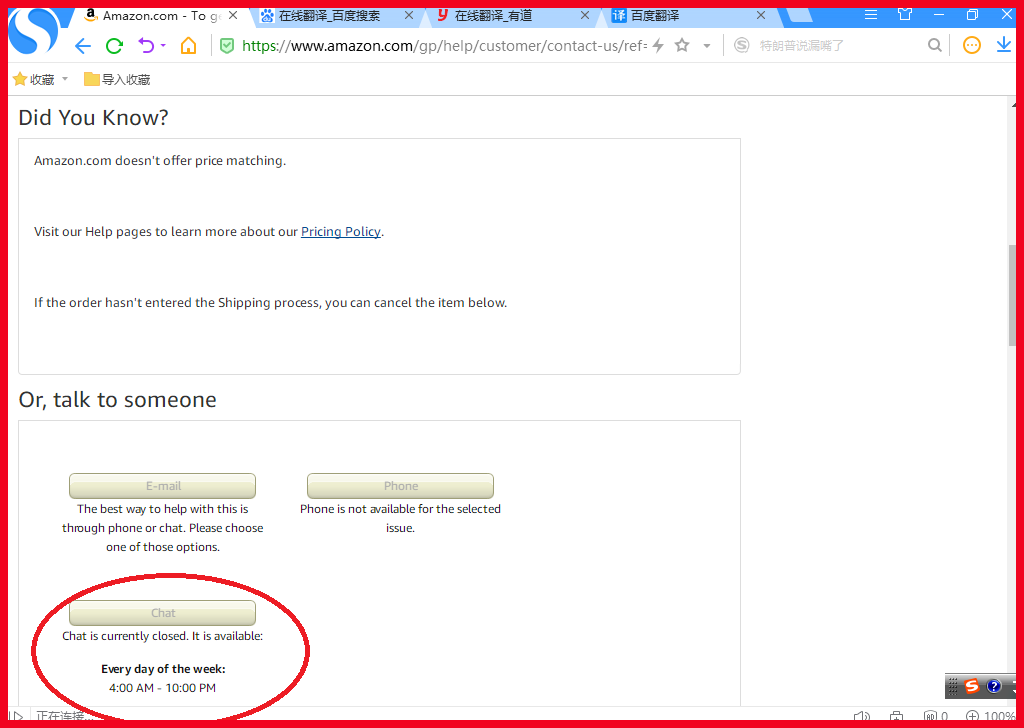The height and width of the screenshot is (728, 1024).
Task: Open downloads with the blue arrow icon
Action: pos(1003,45)
